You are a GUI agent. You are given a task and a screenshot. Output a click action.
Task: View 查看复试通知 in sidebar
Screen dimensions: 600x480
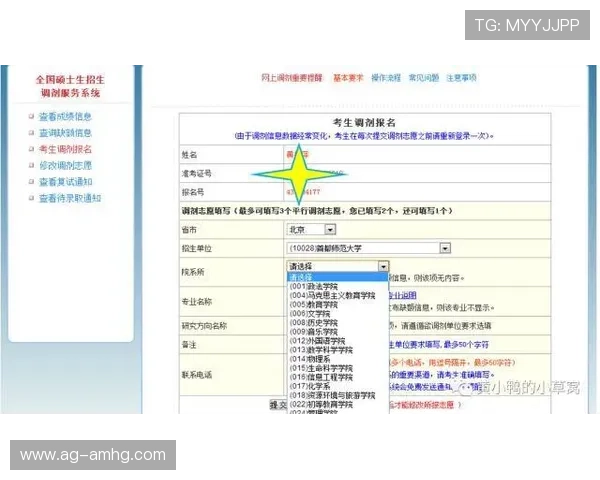tap(65, 182)
